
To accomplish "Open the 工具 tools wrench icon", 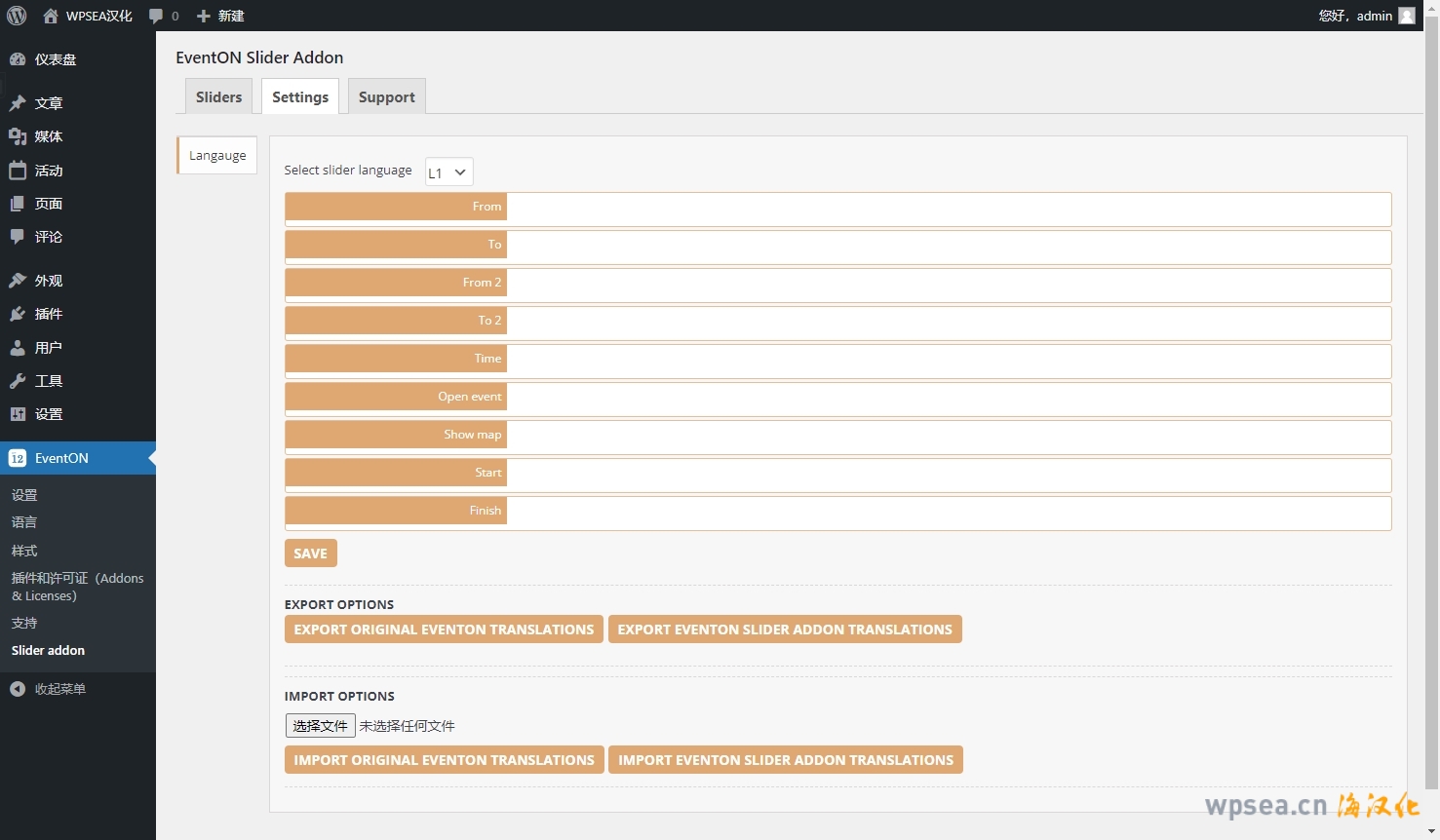I will coord(18,381).
